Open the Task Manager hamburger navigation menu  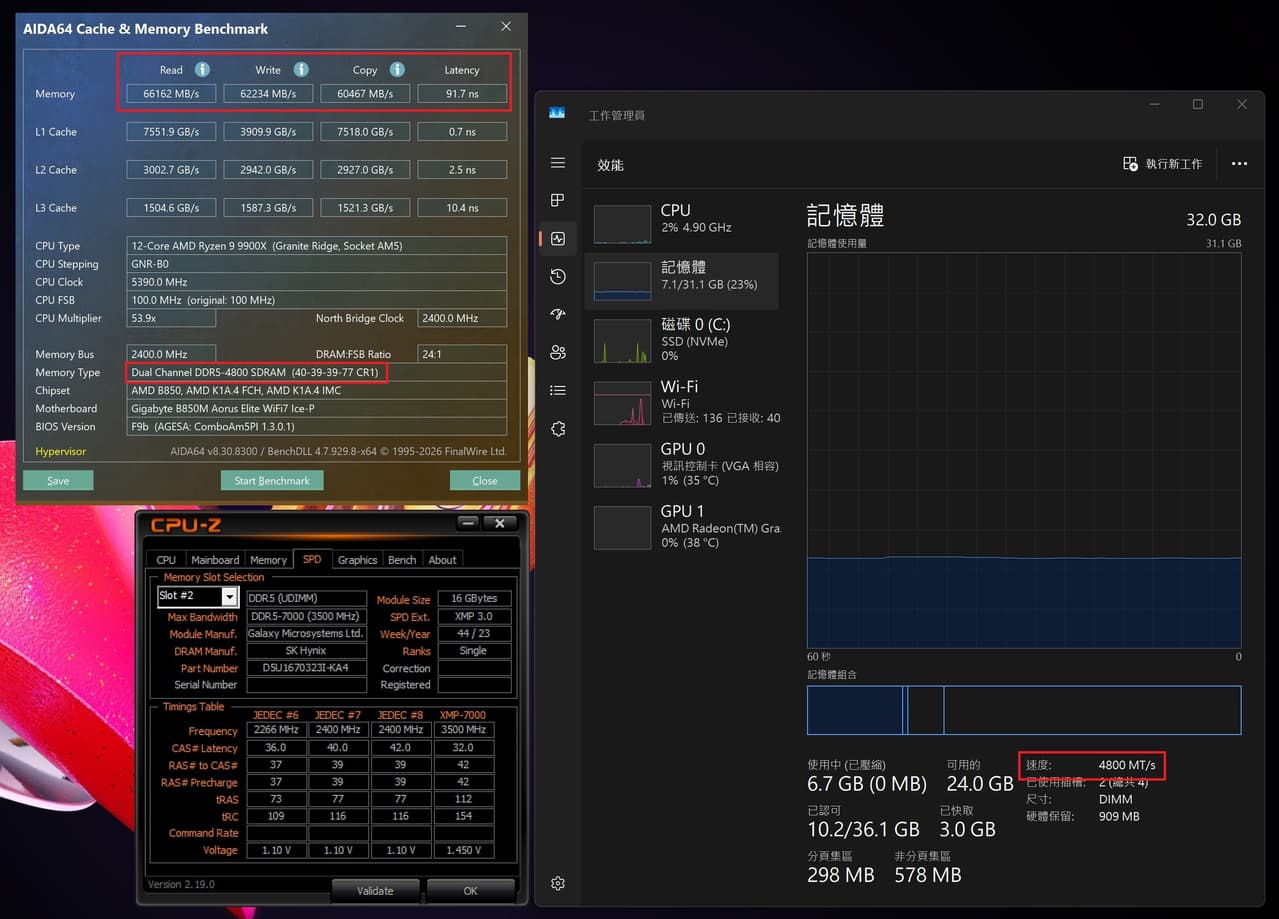coord(558,163)
